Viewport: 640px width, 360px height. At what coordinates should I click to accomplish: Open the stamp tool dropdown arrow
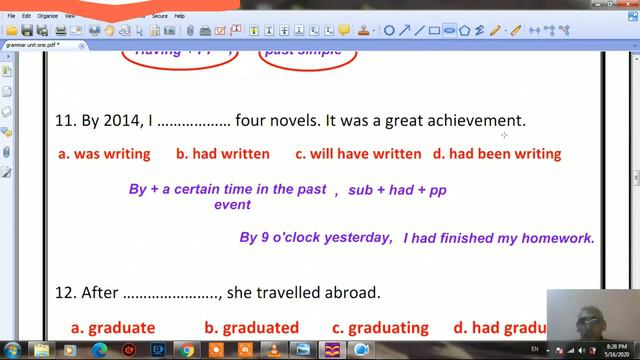(373, 31)
